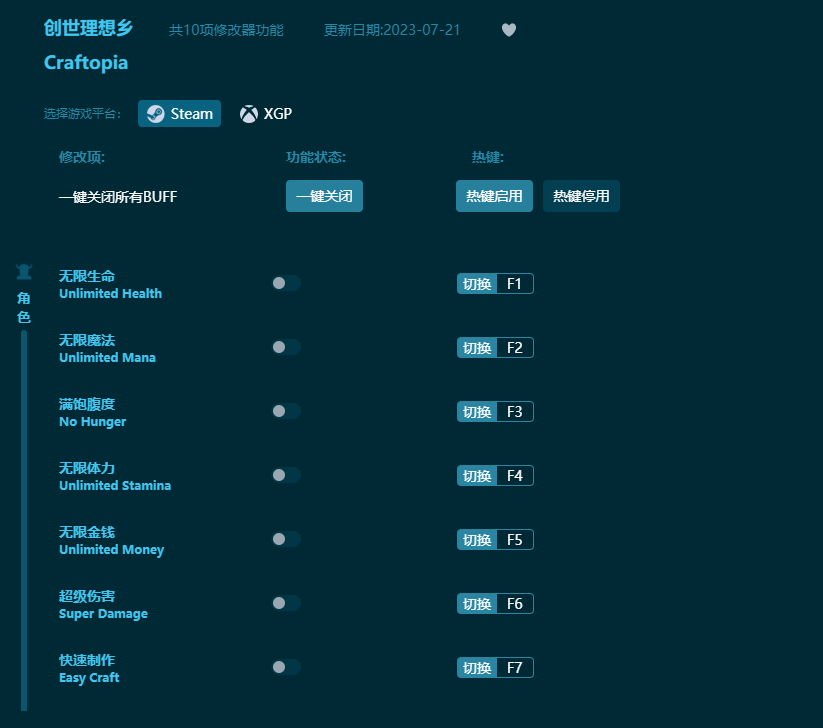
Task: Click the heart favorite icon
Action: tap(509, 30)
